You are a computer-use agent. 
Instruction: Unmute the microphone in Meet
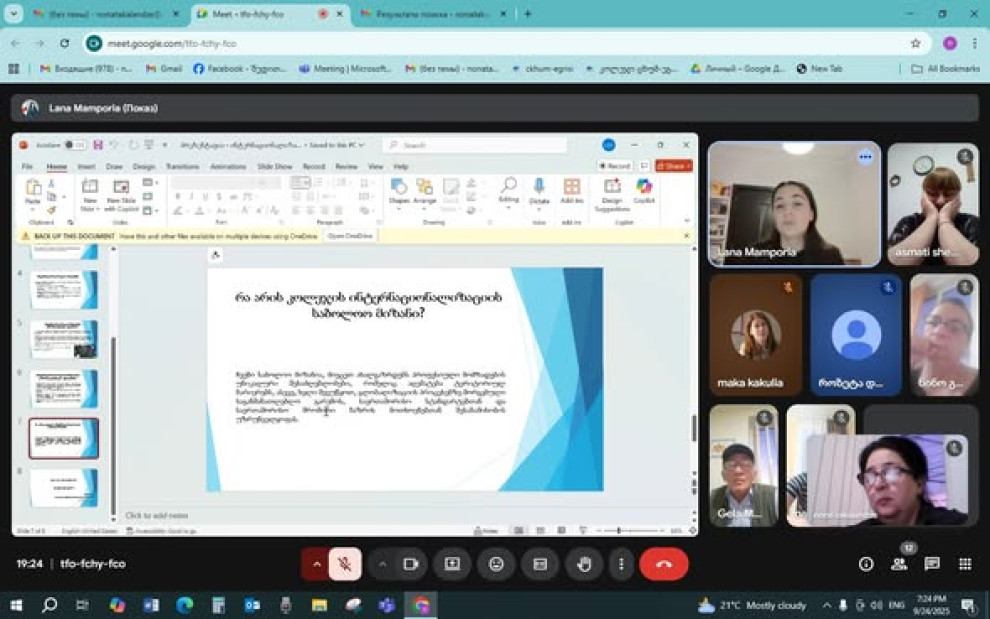[x=344, y=564]
